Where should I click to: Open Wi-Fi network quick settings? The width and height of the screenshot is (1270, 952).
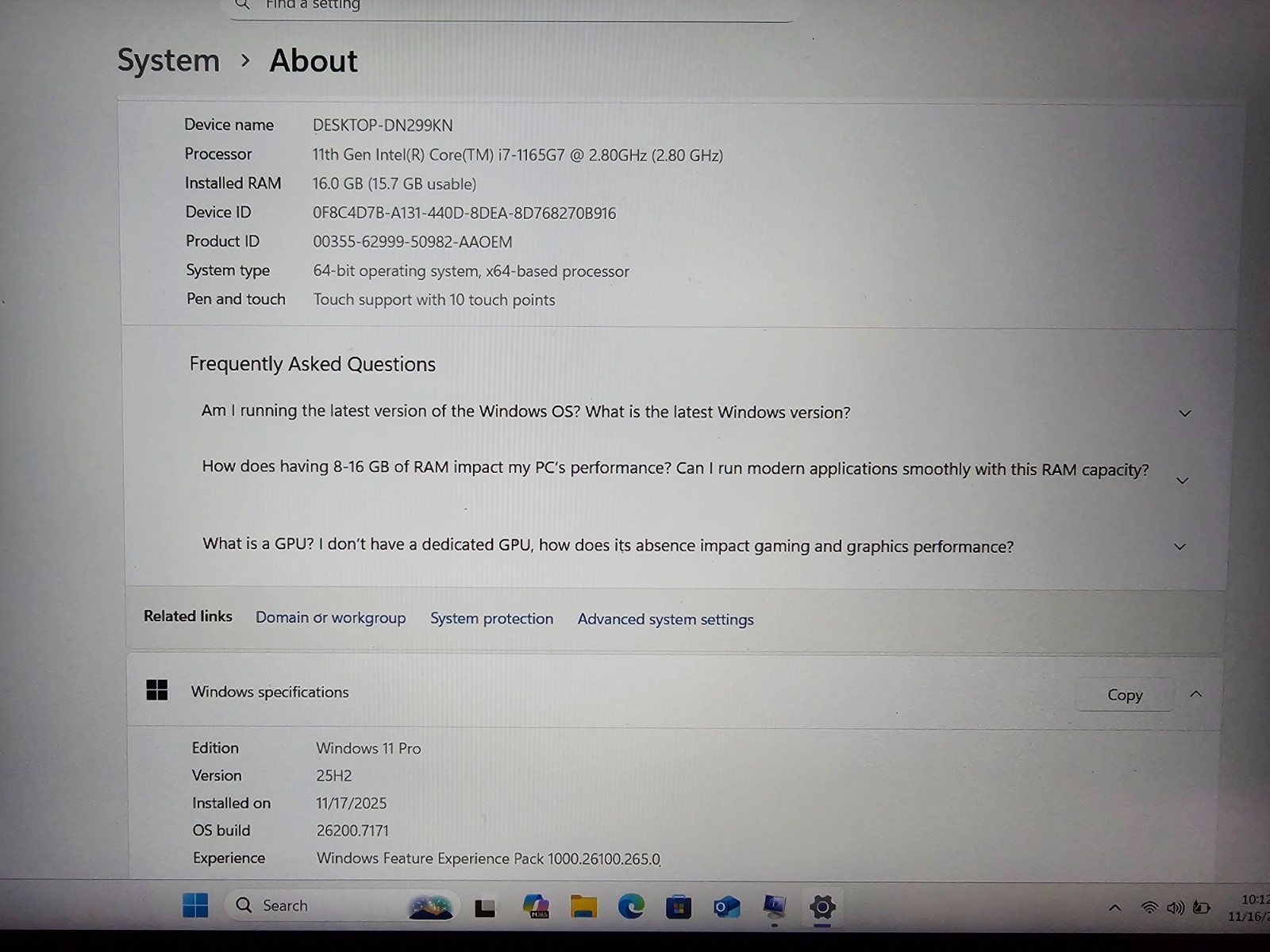click(x=1149, y=908)
